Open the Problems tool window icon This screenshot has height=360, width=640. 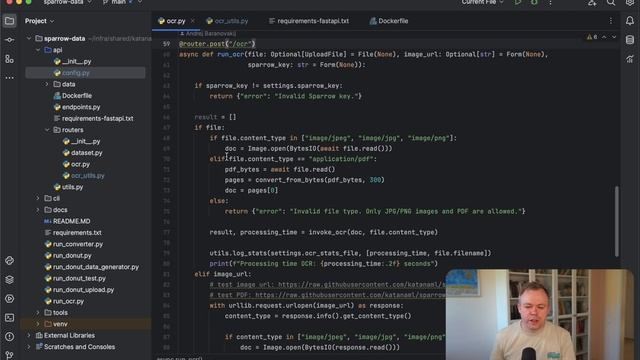(9, 337)
